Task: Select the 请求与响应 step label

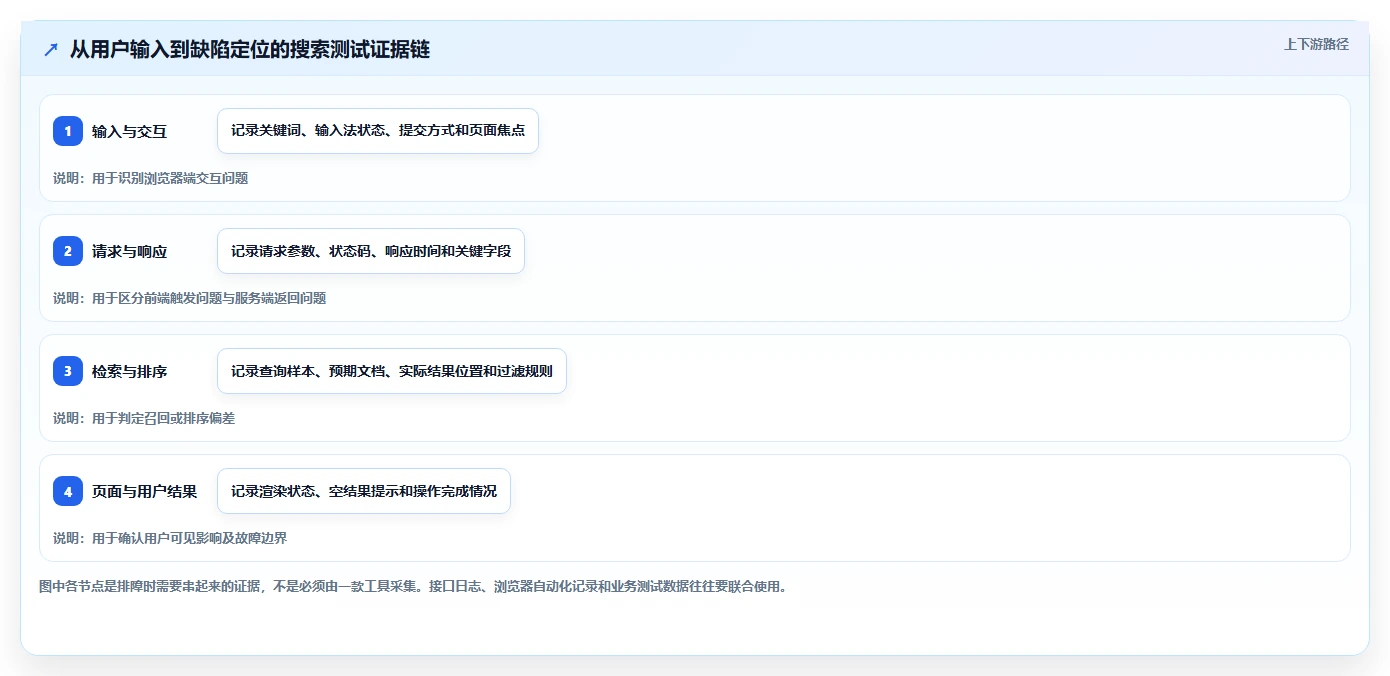Action: click(x=130, y=251)
